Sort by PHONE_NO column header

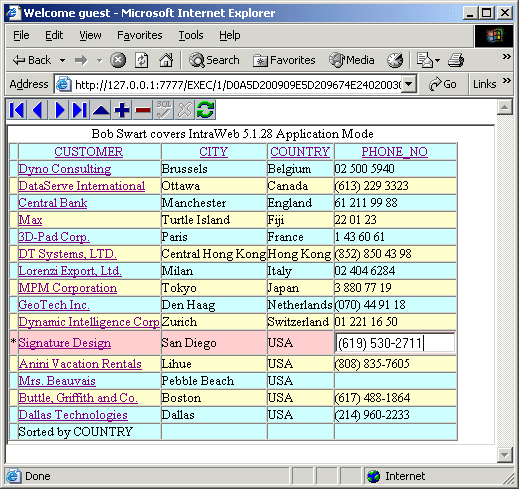395,152
